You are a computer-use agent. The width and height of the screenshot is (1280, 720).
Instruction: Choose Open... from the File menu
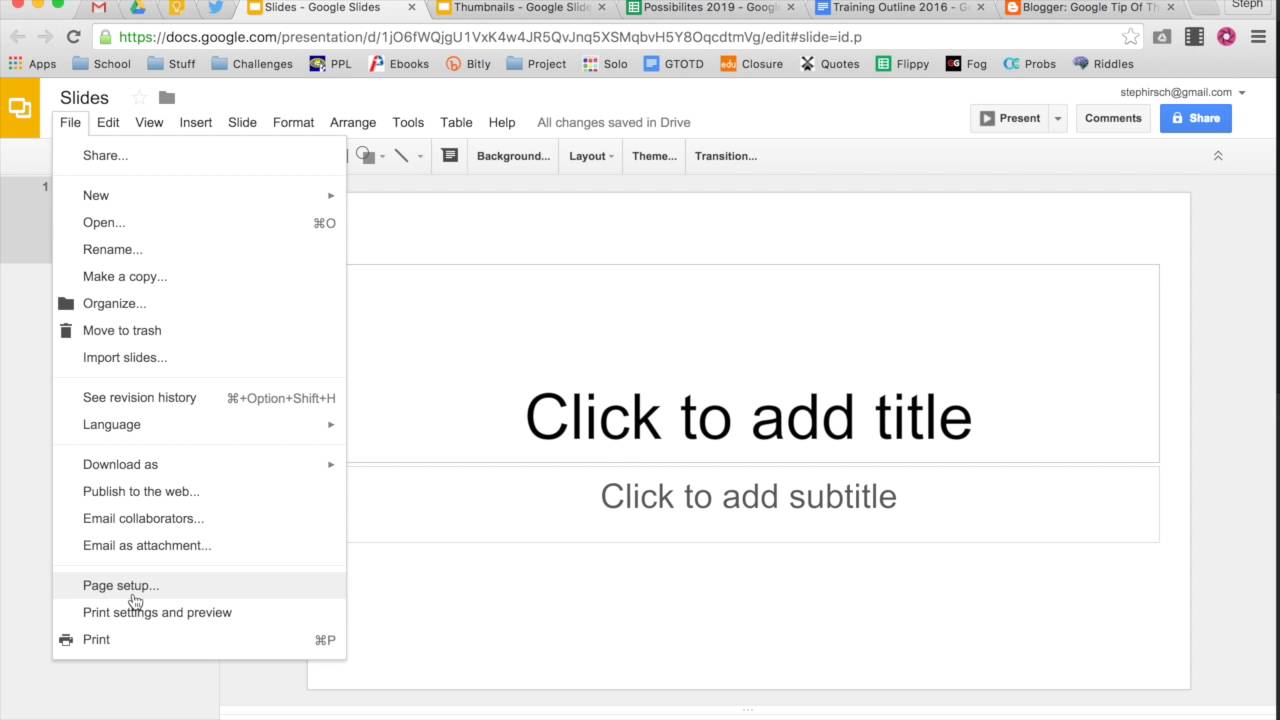coord(199,223)
